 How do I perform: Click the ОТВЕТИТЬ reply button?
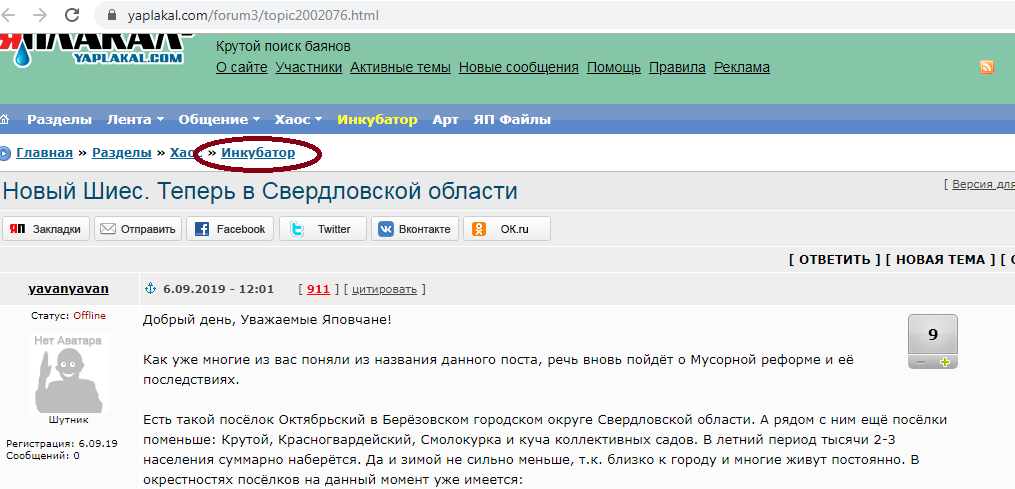pos(835,260)
